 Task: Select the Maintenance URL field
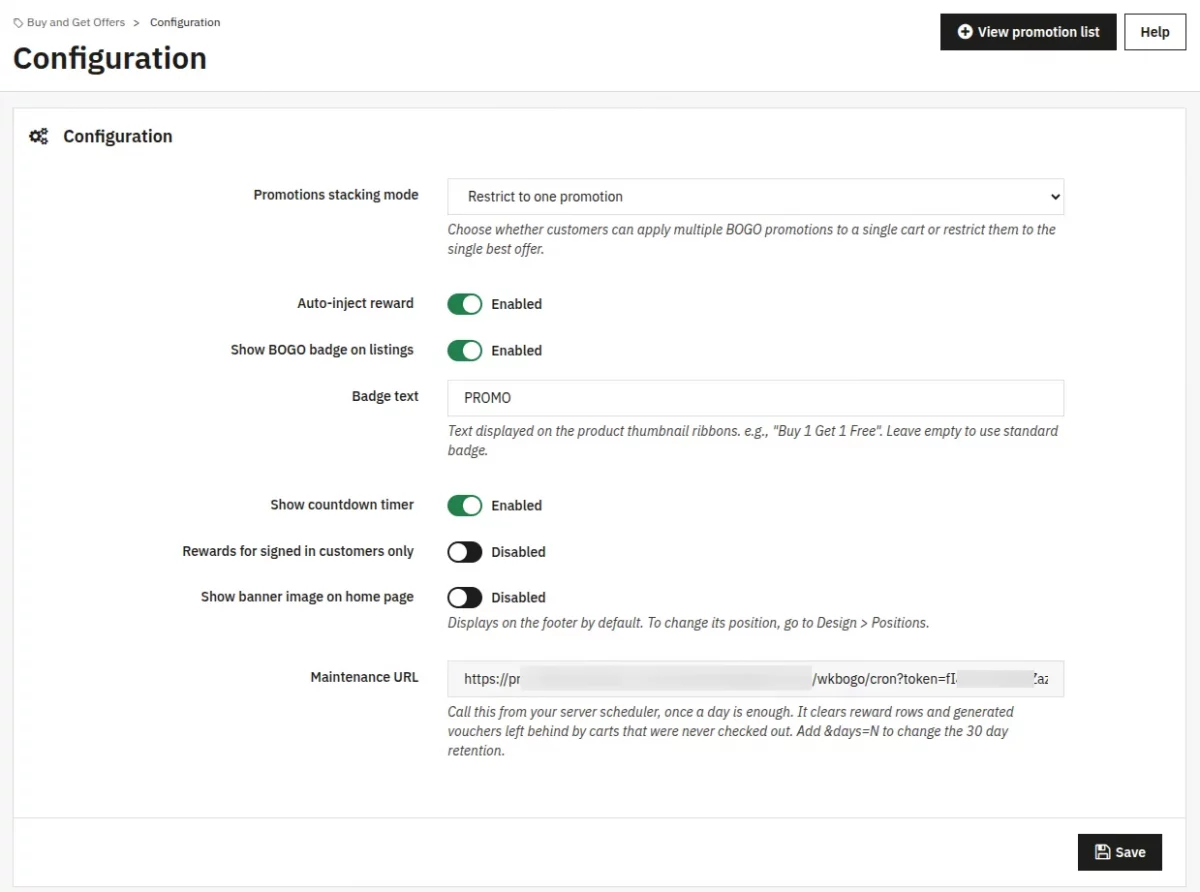click(756, 679)
